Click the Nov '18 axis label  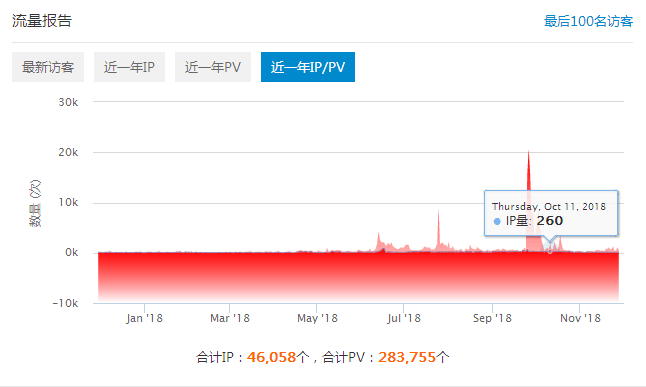[x=580, y=318]
